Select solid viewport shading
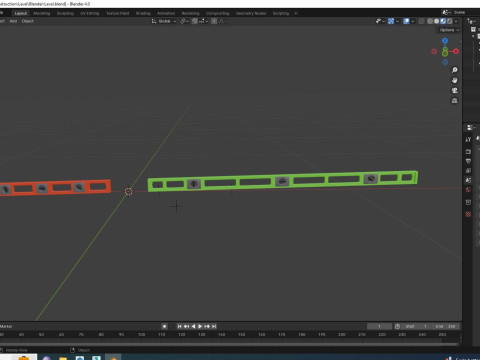The width and height of the screenshot is (480, 360). 436,21
